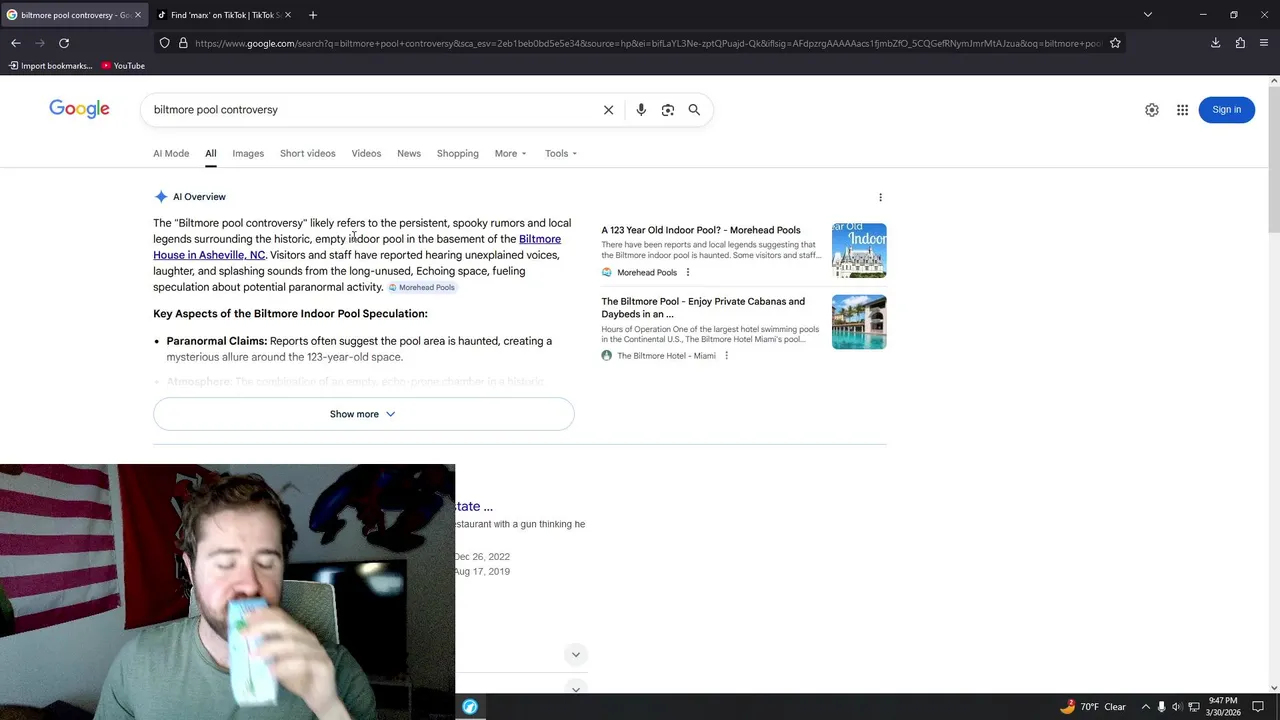Viewport: 1280px width, 720px height.
Task: Open the notifications icon in the taskbar
Action: [1258, 707]
